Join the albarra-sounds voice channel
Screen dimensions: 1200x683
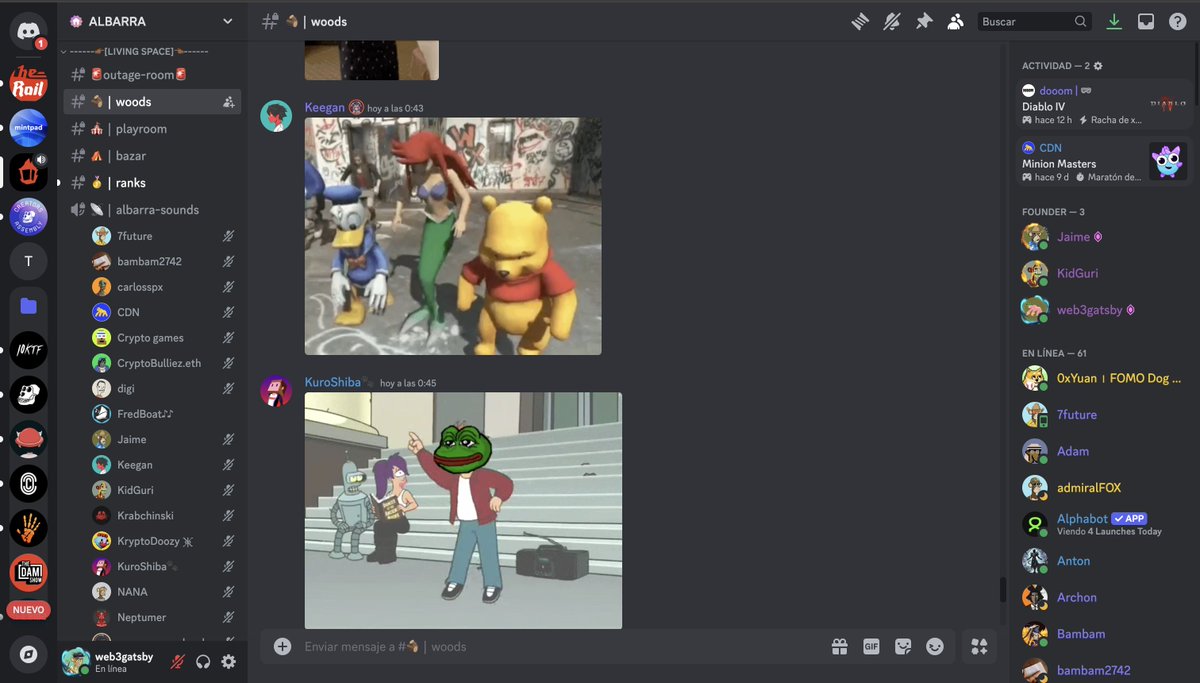(x=152, y=210)
